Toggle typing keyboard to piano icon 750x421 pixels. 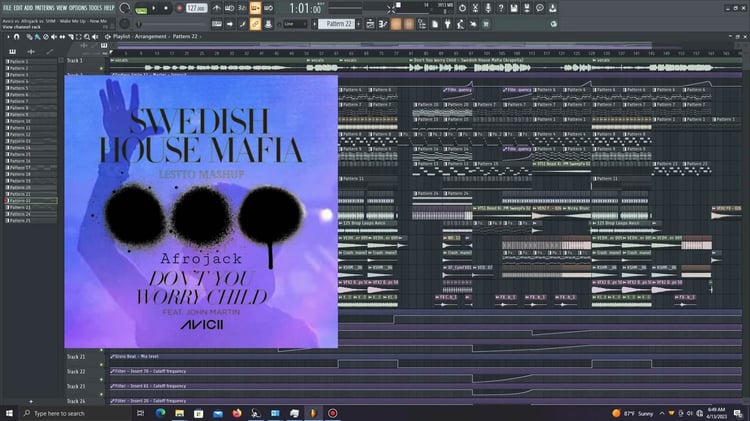click(x=217, y=24)
